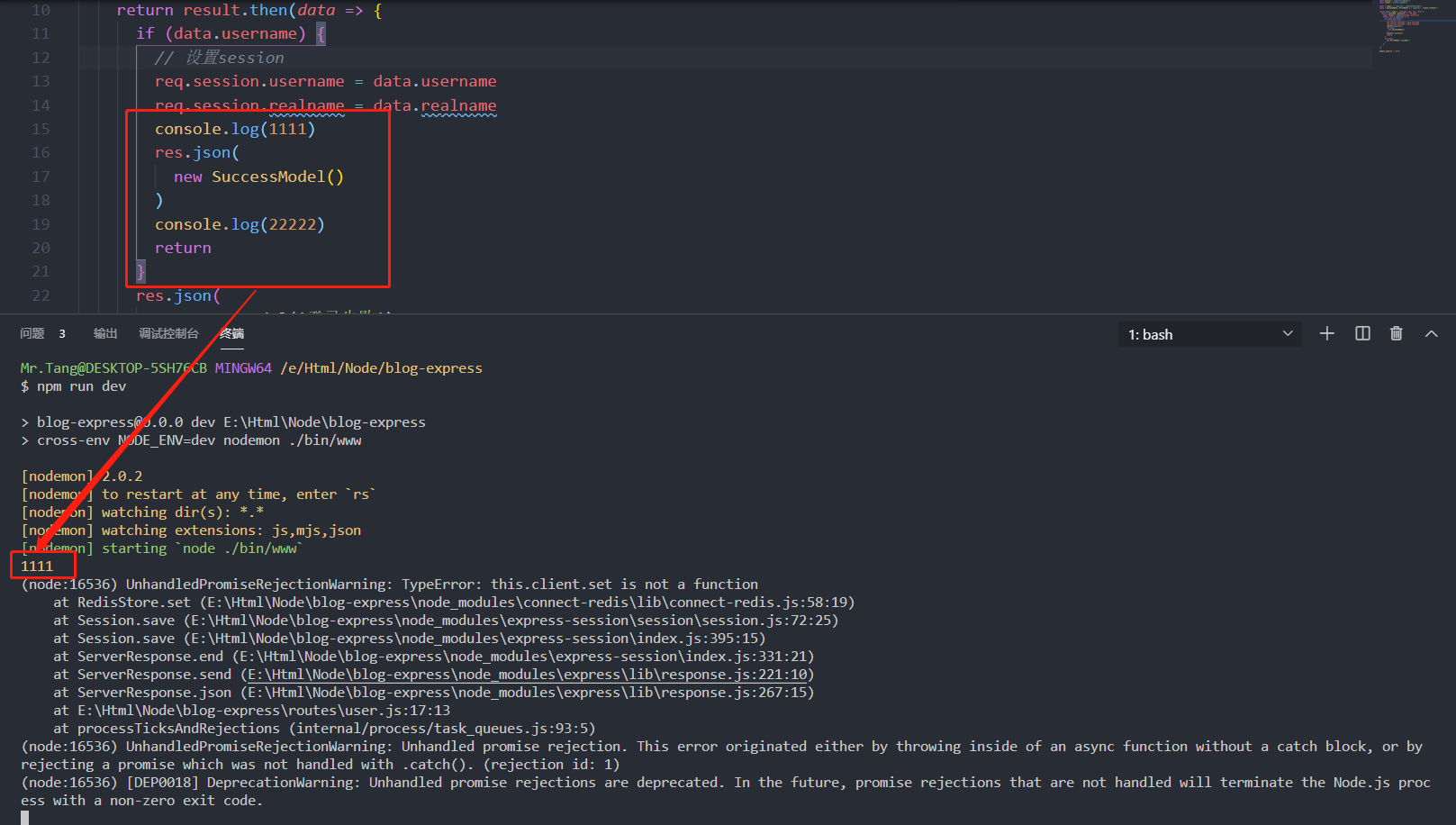
Task: Switch to the 问题 (Problems) tab
Action: click(x=32, y=333)
